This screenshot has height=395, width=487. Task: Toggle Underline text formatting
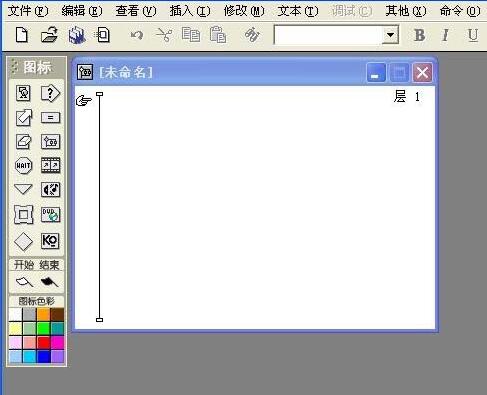click(473, 35)
